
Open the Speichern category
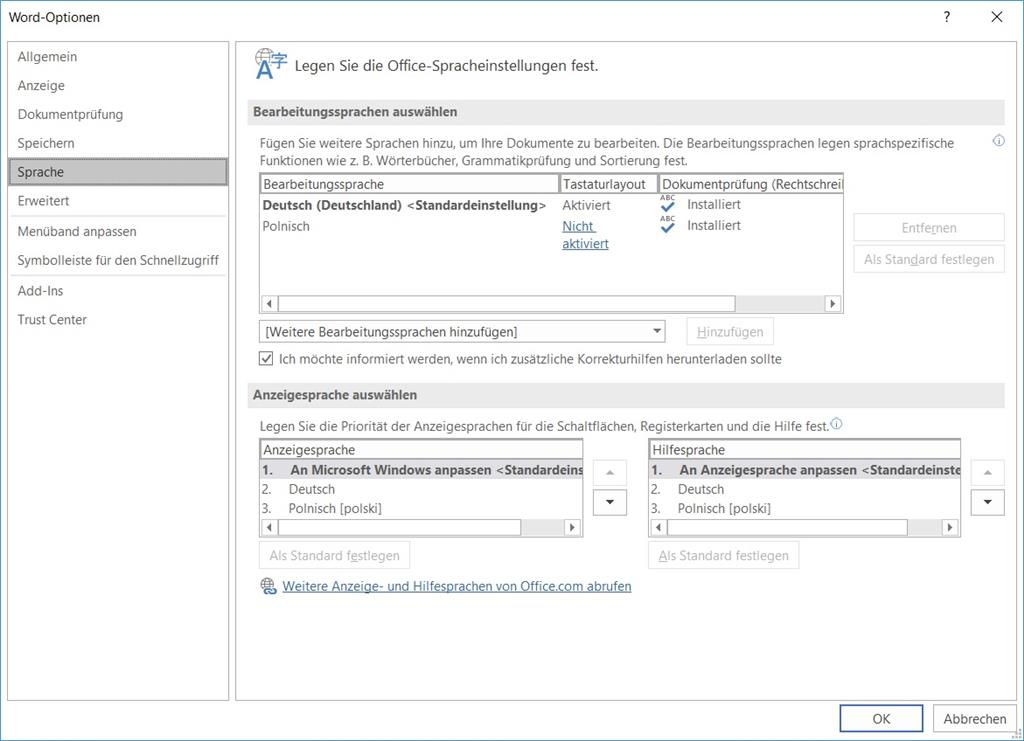[x=118, y=143]
